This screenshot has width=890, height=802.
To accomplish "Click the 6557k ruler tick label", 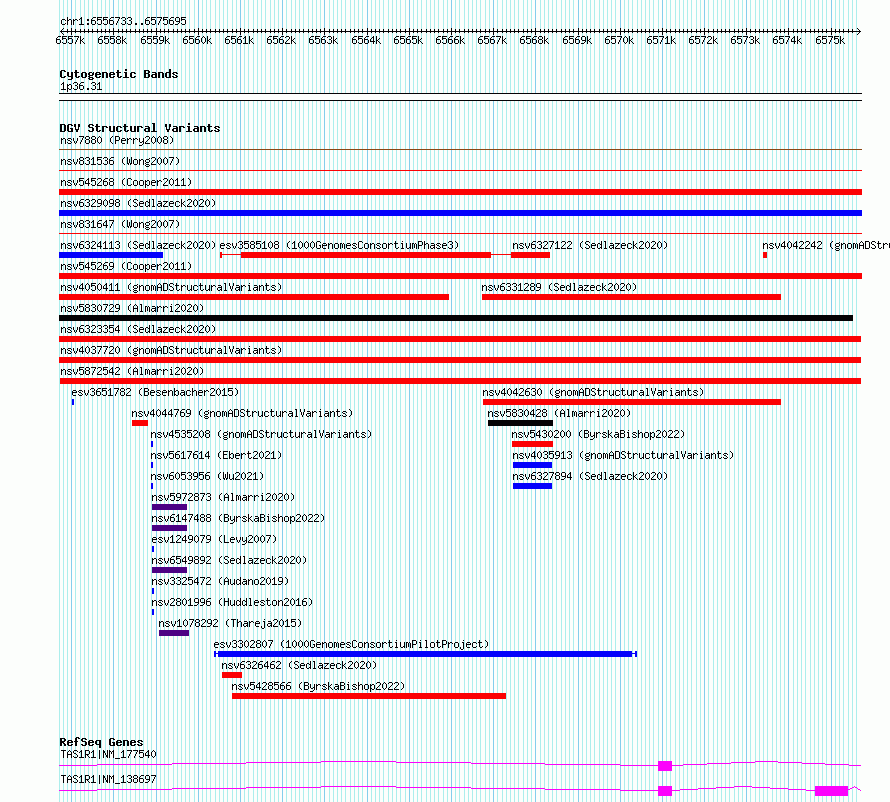I will 70,40.
